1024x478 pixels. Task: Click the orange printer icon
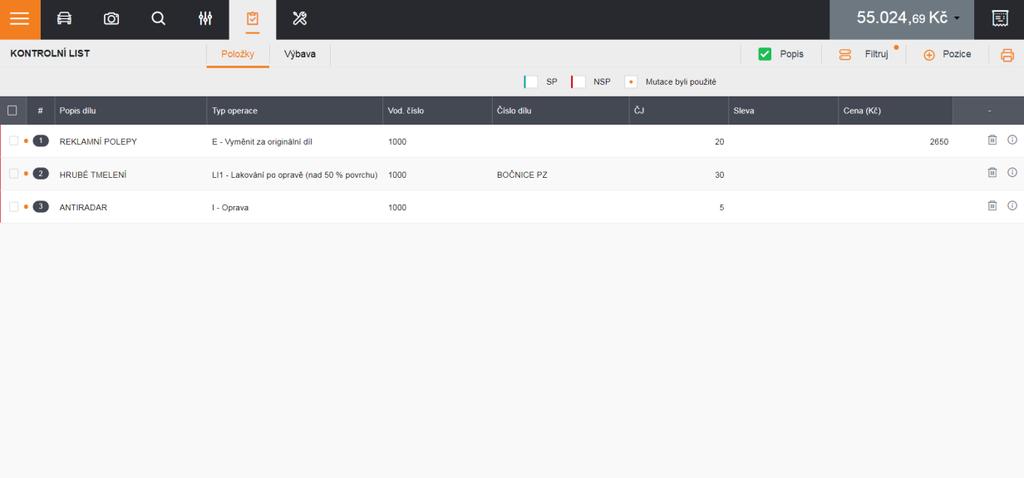tap(1007, 56)
